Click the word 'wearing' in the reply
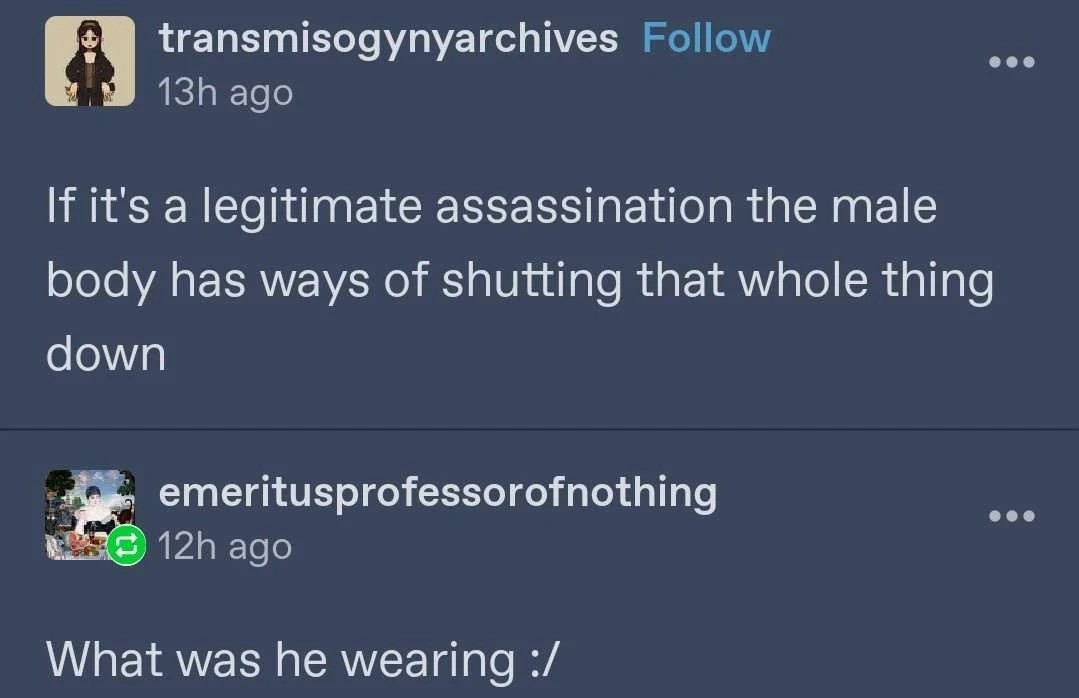Image resolution: width=1079 pixels, height=698 pixels. coord(429,661)
